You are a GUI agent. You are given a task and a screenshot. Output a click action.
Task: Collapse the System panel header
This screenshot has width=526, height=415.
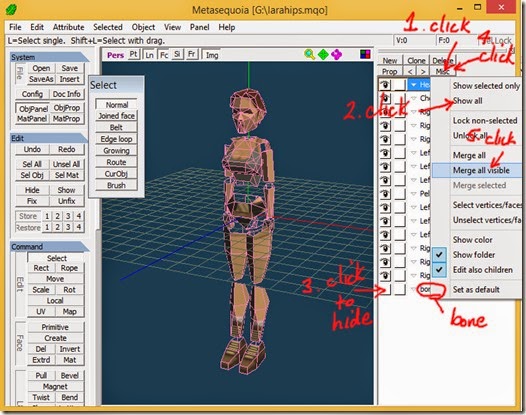[49, 57]
